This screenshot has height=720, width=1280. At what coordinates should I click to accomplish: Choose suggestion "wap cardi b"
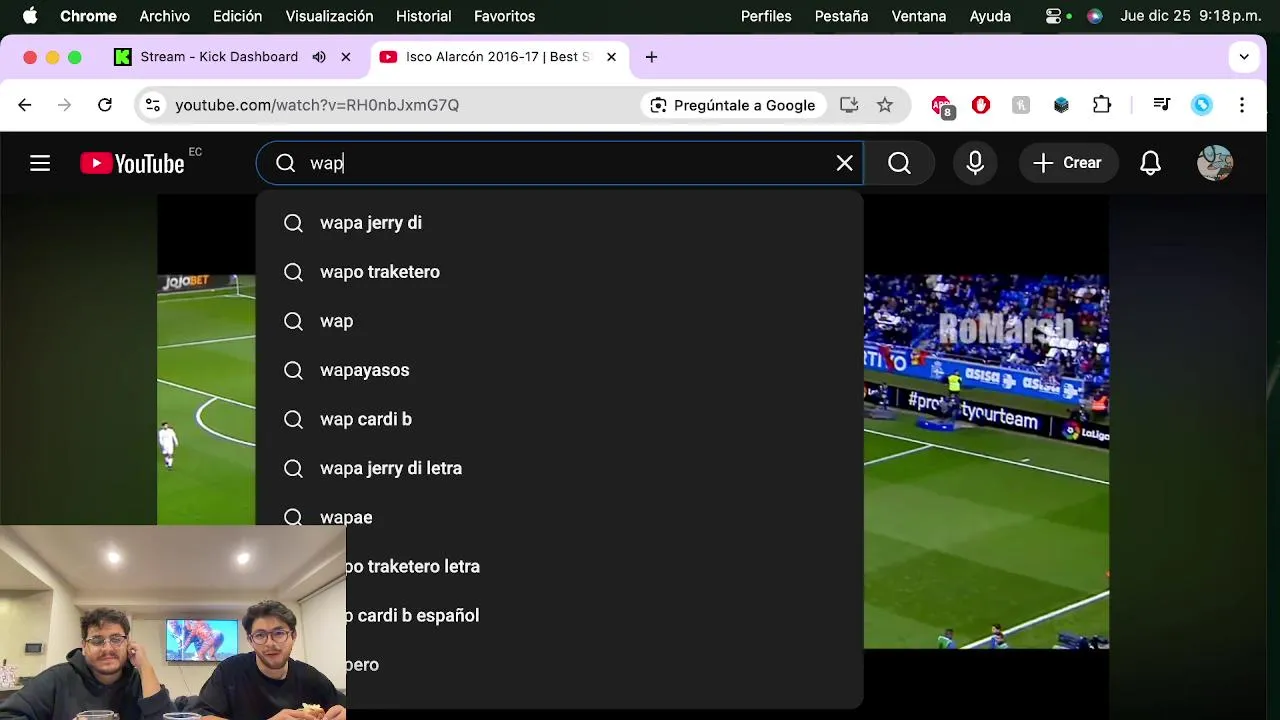click(560, 419)
